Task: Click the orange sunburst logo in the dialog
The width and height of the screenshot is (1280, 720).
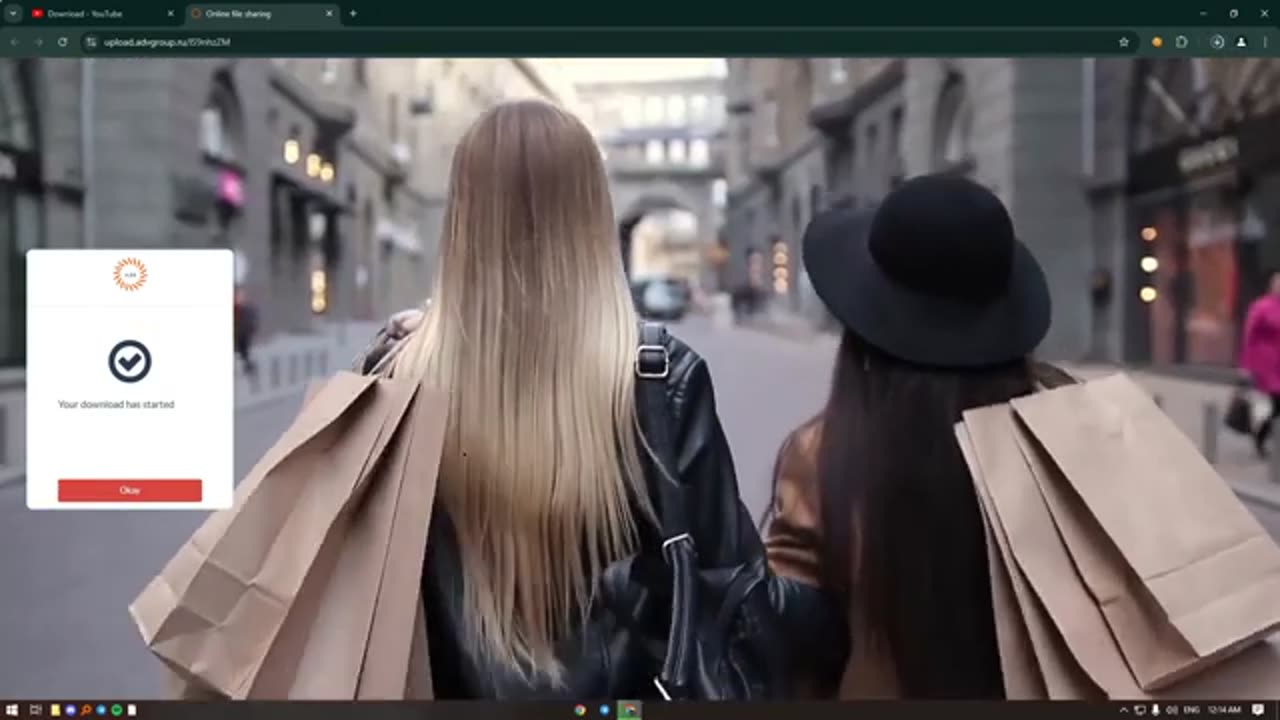Action: point(130,274)
